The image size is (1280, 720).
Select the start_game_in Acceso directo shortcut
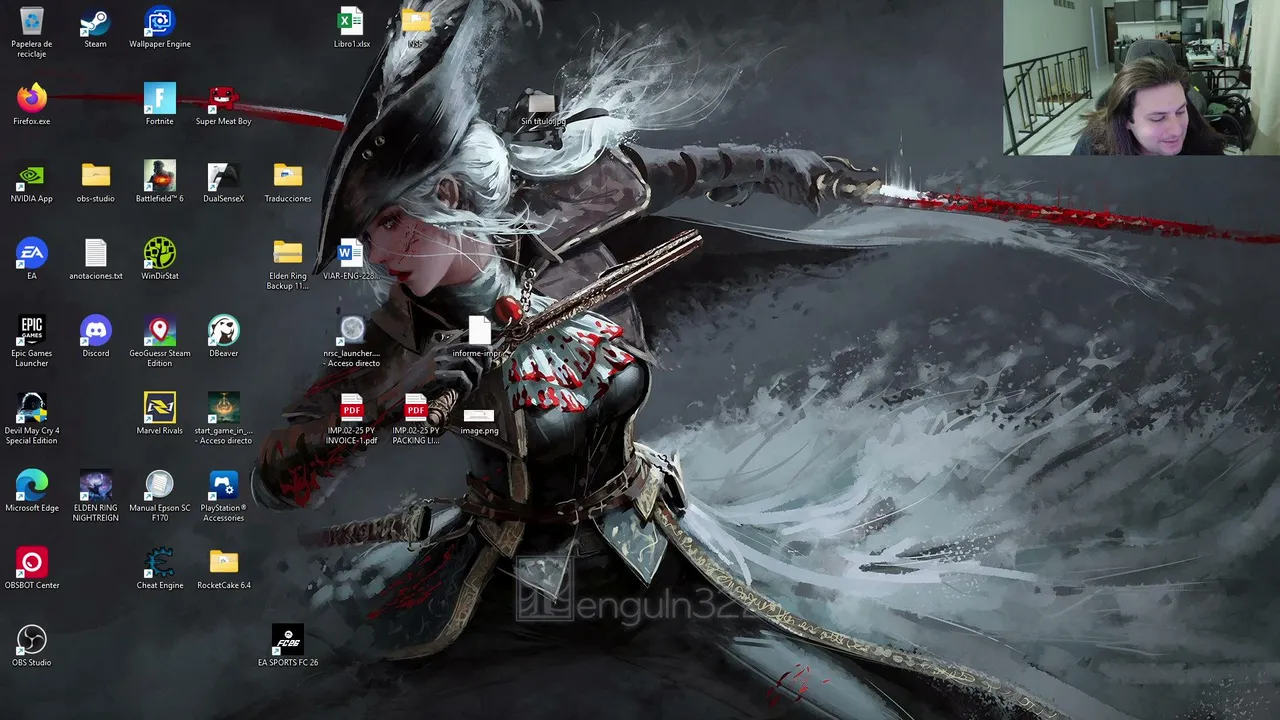coord(223,407)
